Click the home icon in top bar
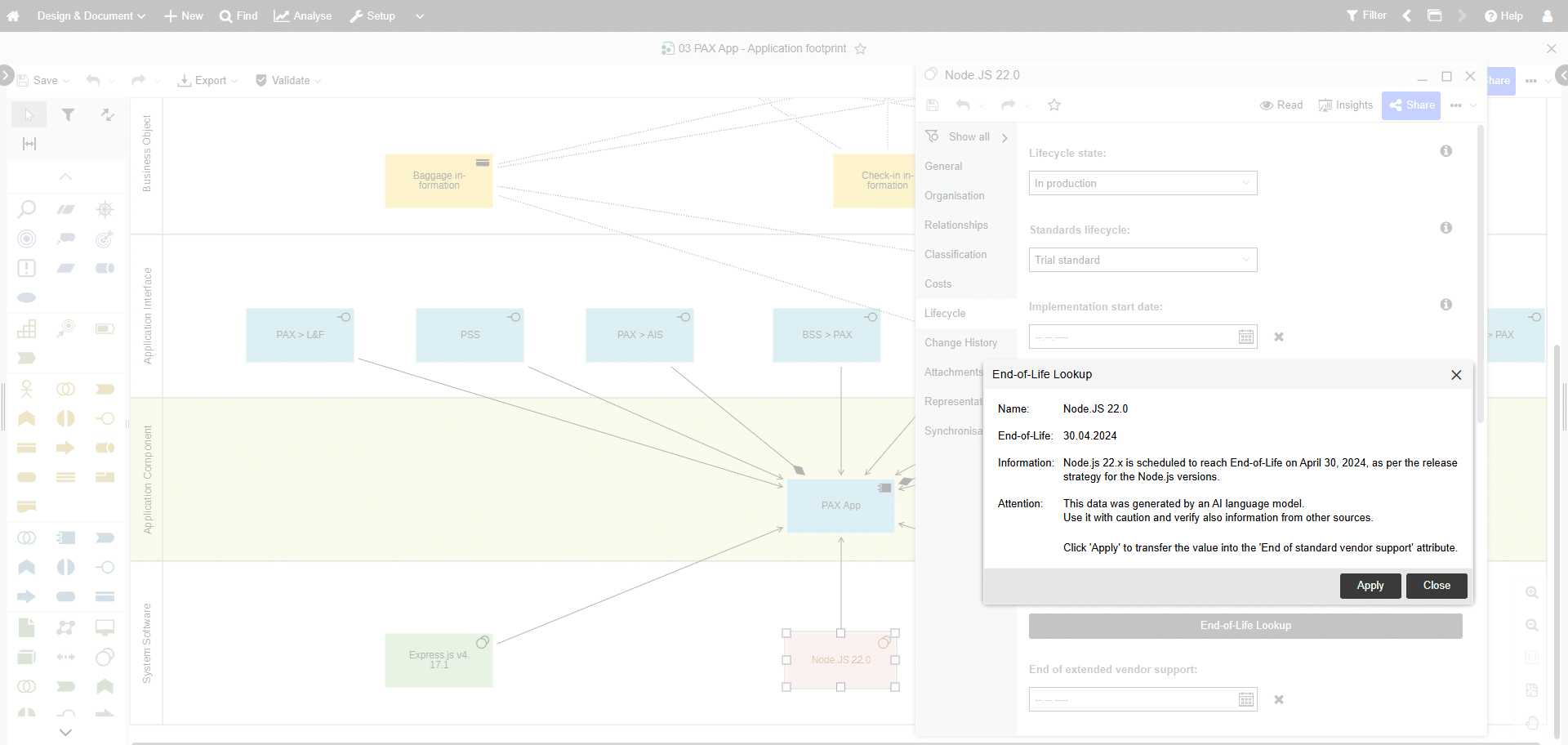Screen dimensions: 1568x745 tap(13, 16)
